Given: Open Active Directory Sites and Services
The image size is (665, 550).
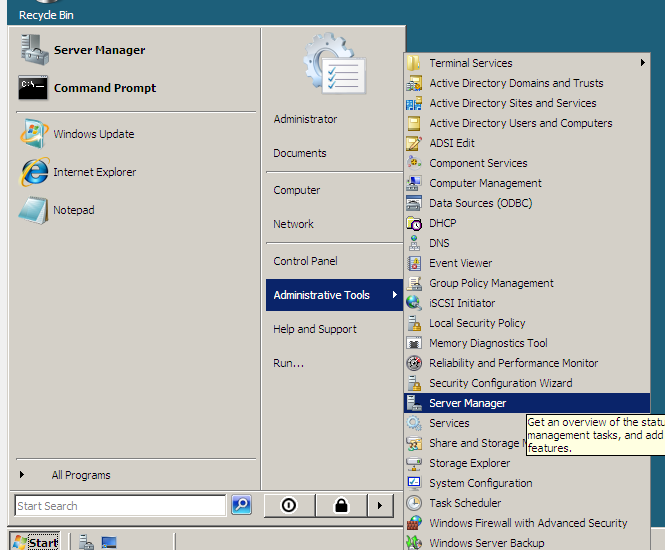Looking at the screenshot, I should pyautogui.click(x=527, y=103).
